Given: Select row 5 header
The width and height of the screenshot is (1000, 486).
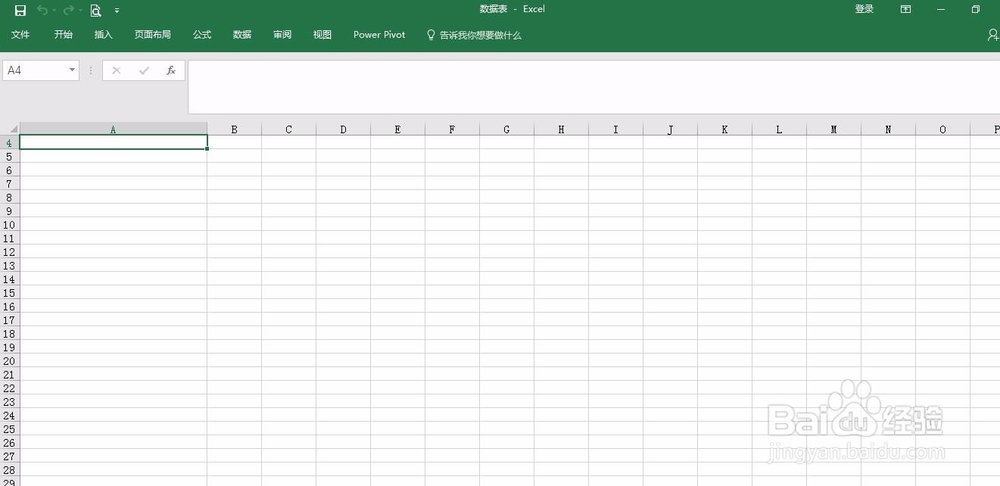Looking at the screenshot, I should (10, 156).
